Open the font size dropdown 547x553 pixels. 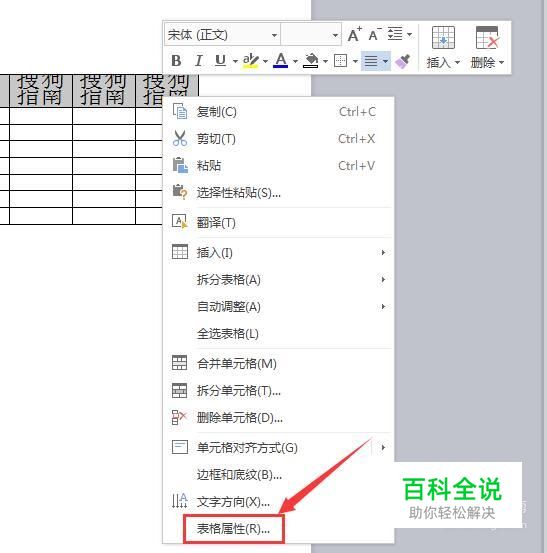311,35
